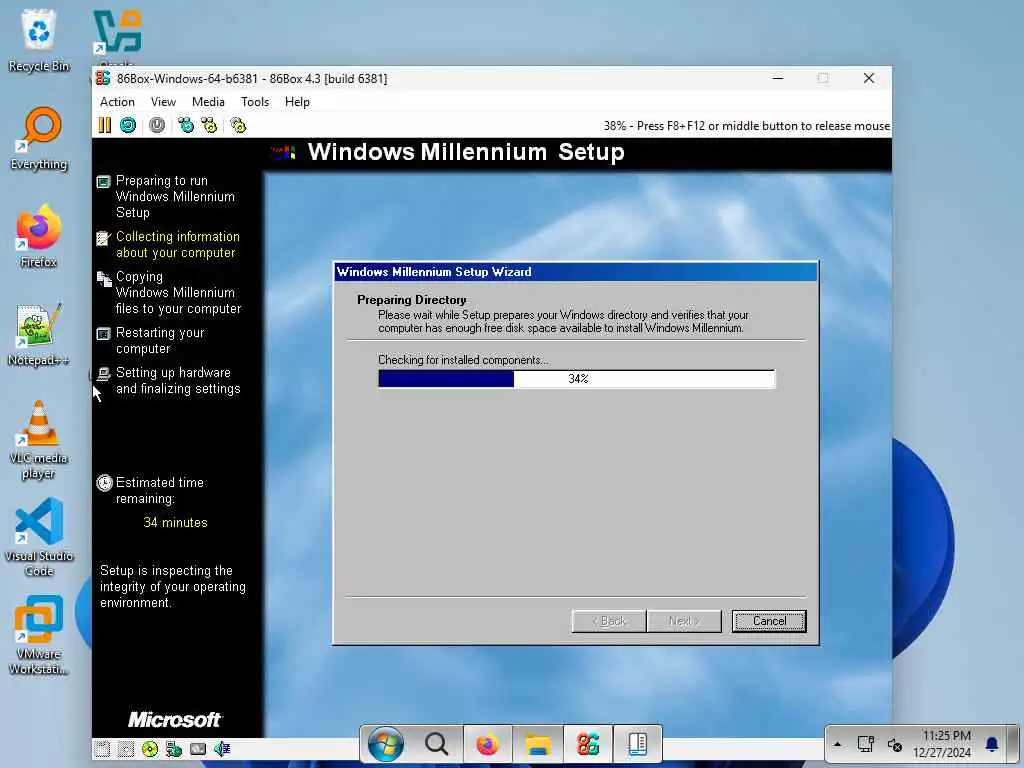
Task: Click the '38% - Press F8+F12' status text
Action: pyautogui.click(x=746, y=125)
